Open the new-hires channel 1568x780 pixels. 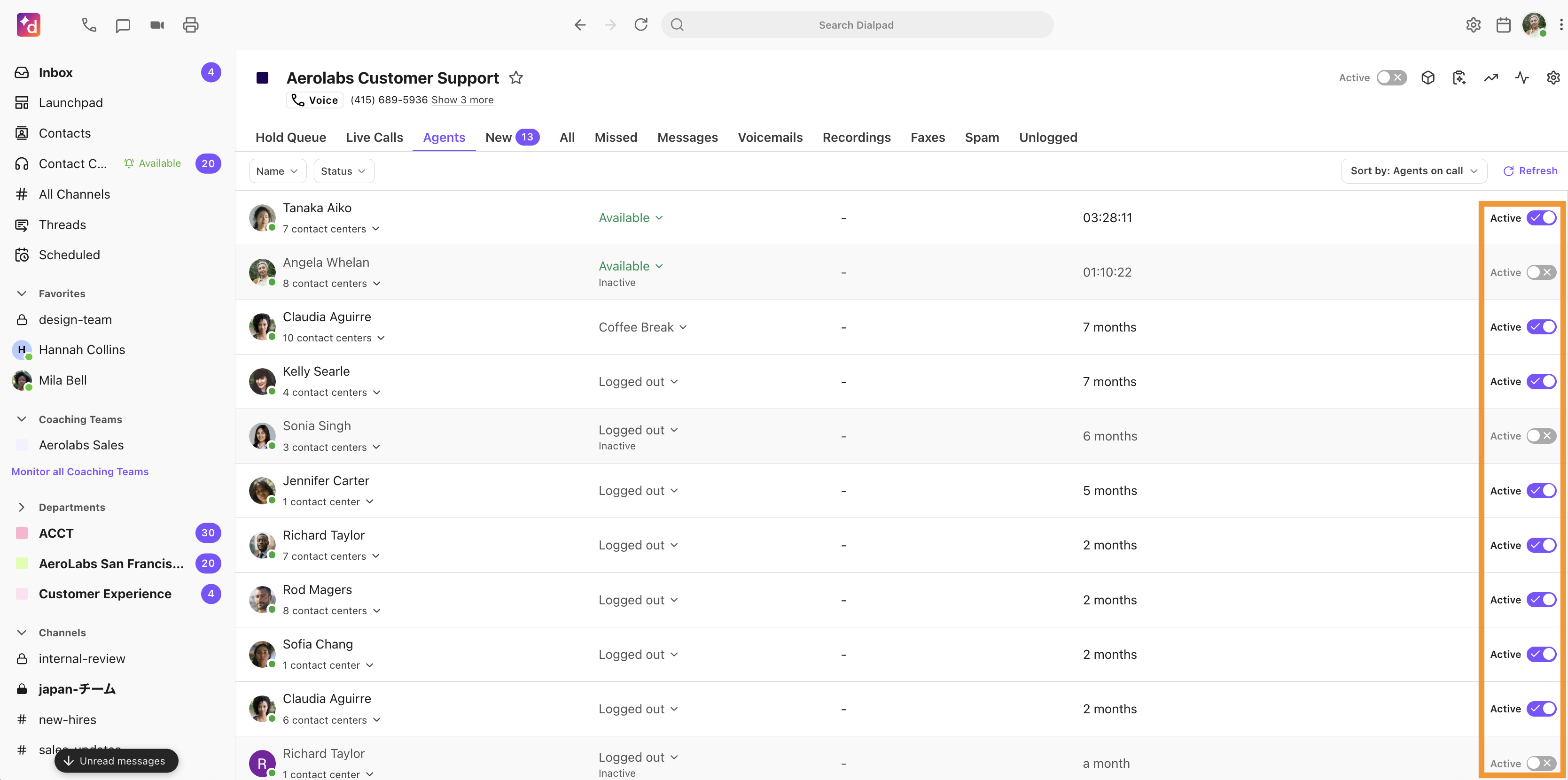pyautogui.click(x=117, y=720)
